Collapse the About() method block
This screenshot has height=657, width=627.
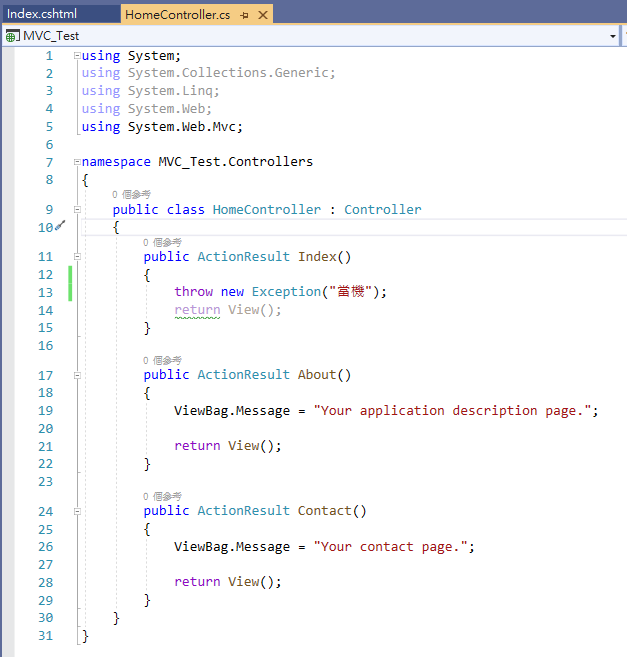(x=77, y=375)
